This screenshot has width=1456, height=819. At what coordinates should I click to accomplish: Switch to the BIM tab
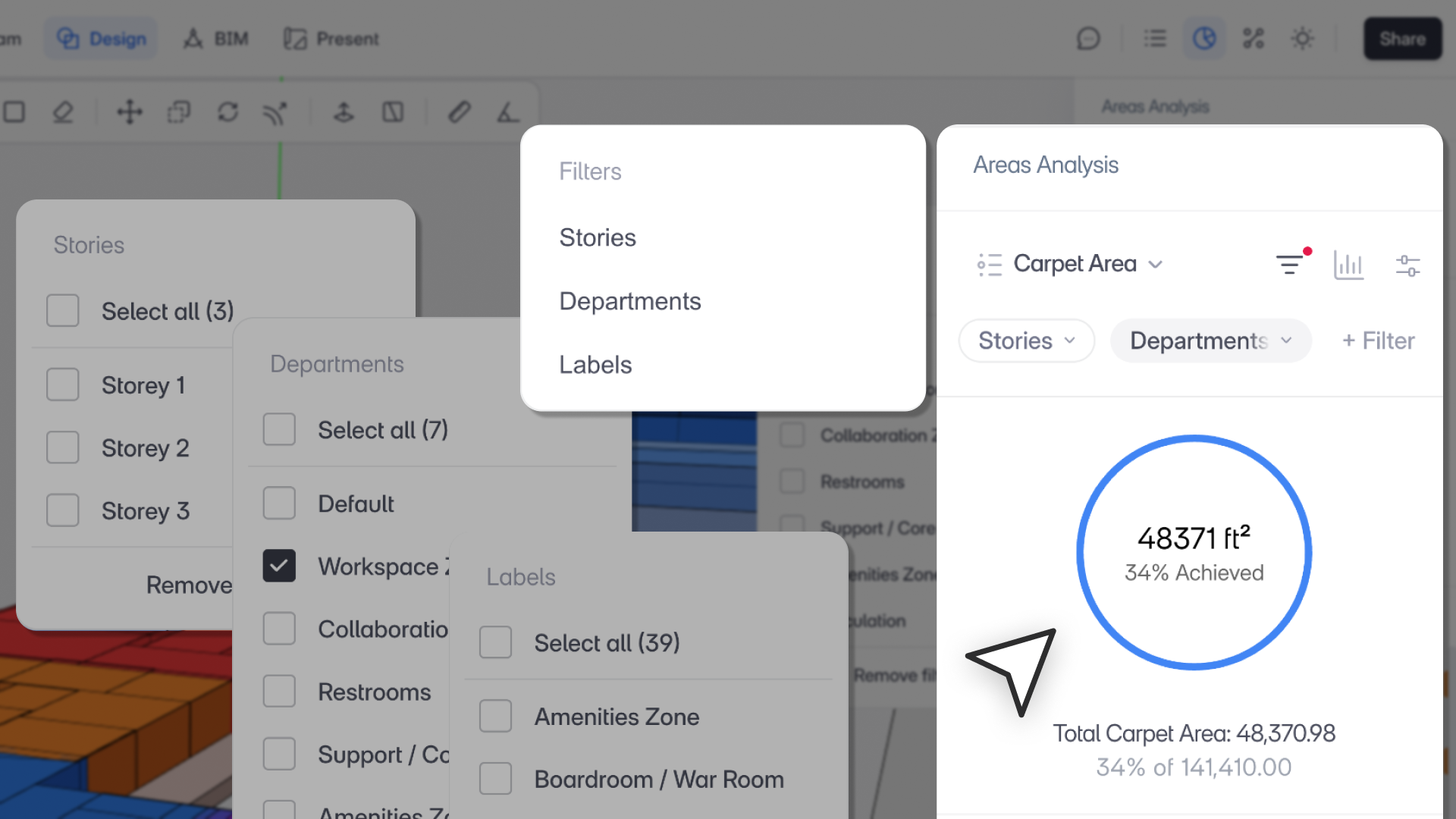(x=216, y=39)
